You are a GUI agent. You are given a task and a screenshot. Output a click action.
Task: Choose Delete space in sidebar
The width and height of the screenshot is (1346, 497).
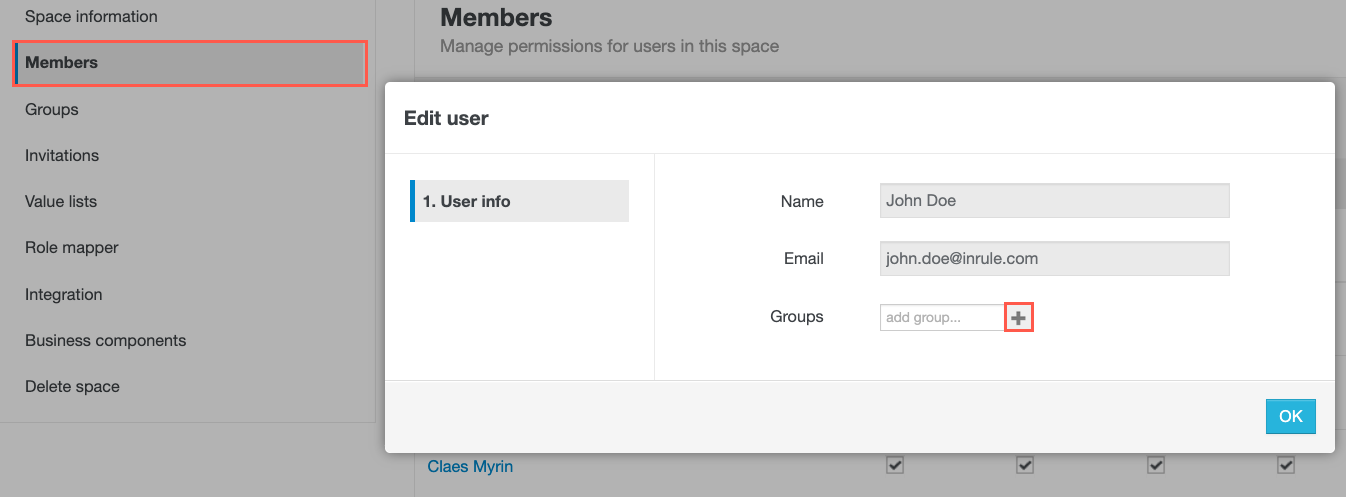coord(72,386)
